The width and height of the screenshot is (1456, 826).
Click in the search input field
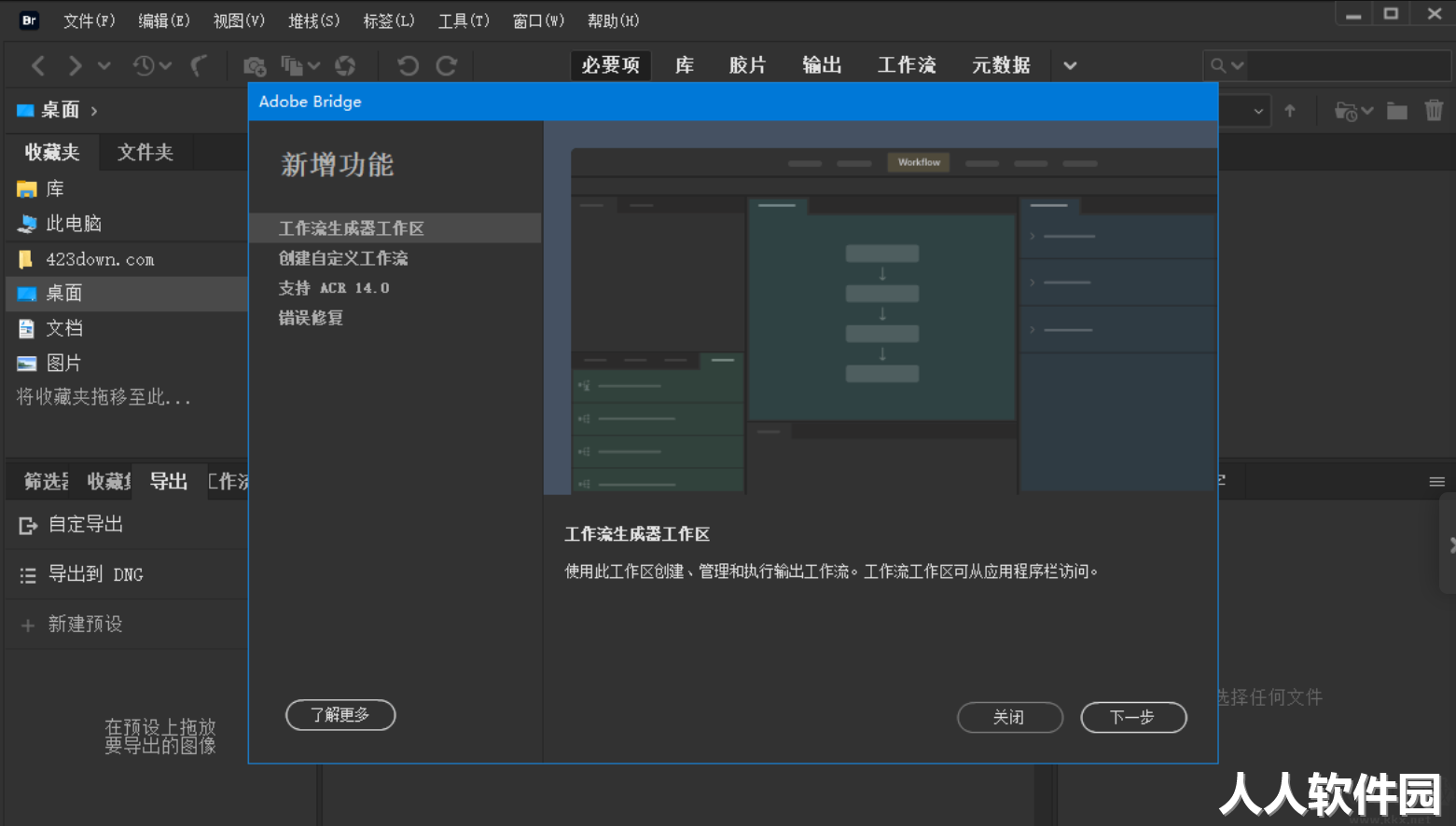1350,65
